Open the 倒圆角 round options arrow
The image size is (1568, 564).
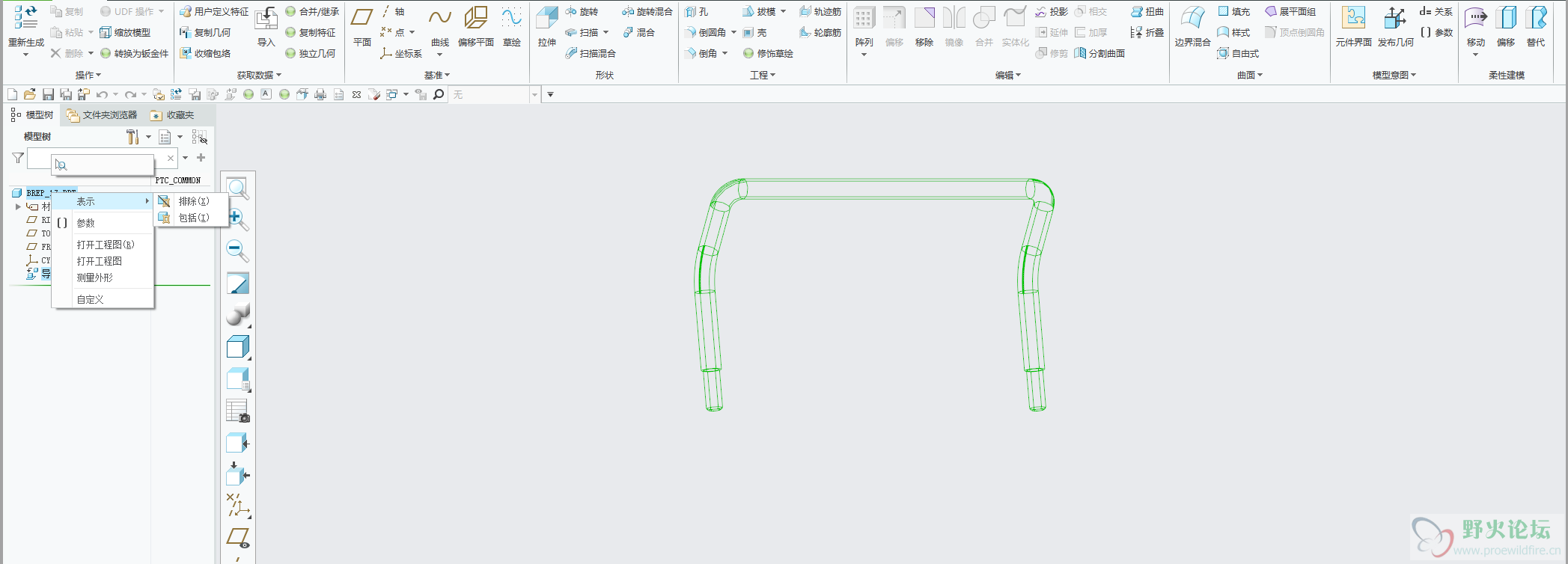tap(733, 32)
